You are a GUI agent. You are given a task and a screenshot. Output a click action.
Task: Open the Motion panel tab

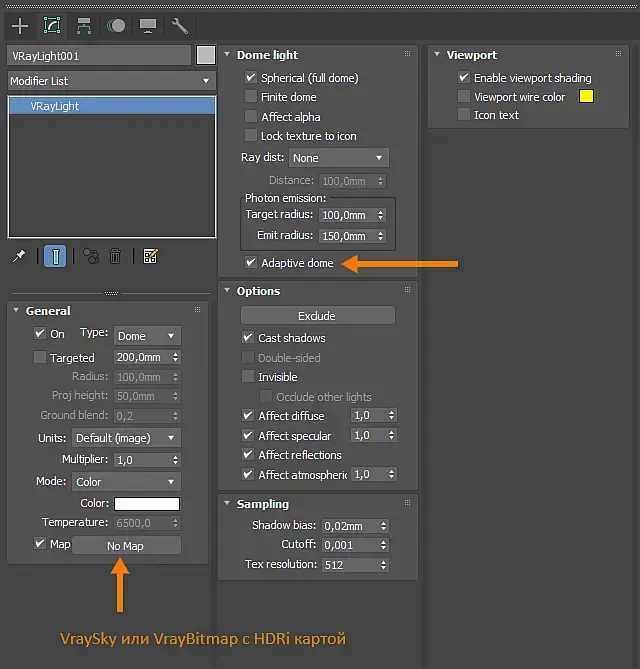pos(116,26)
